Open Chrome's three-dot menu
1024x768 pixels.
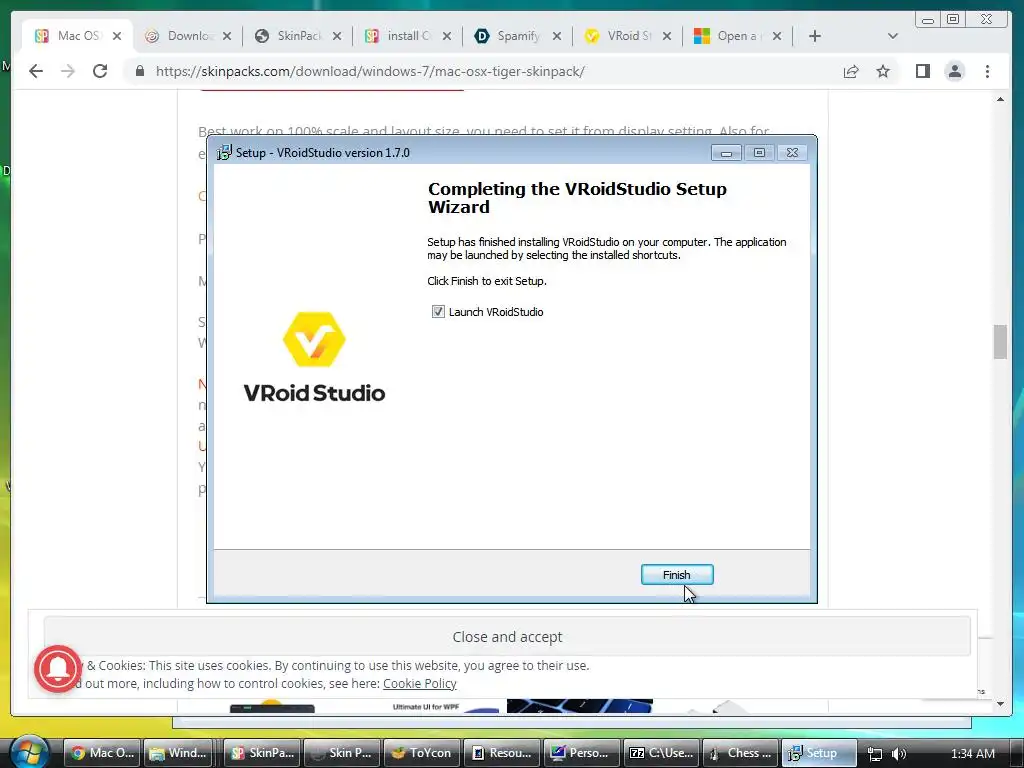(987, 71)
